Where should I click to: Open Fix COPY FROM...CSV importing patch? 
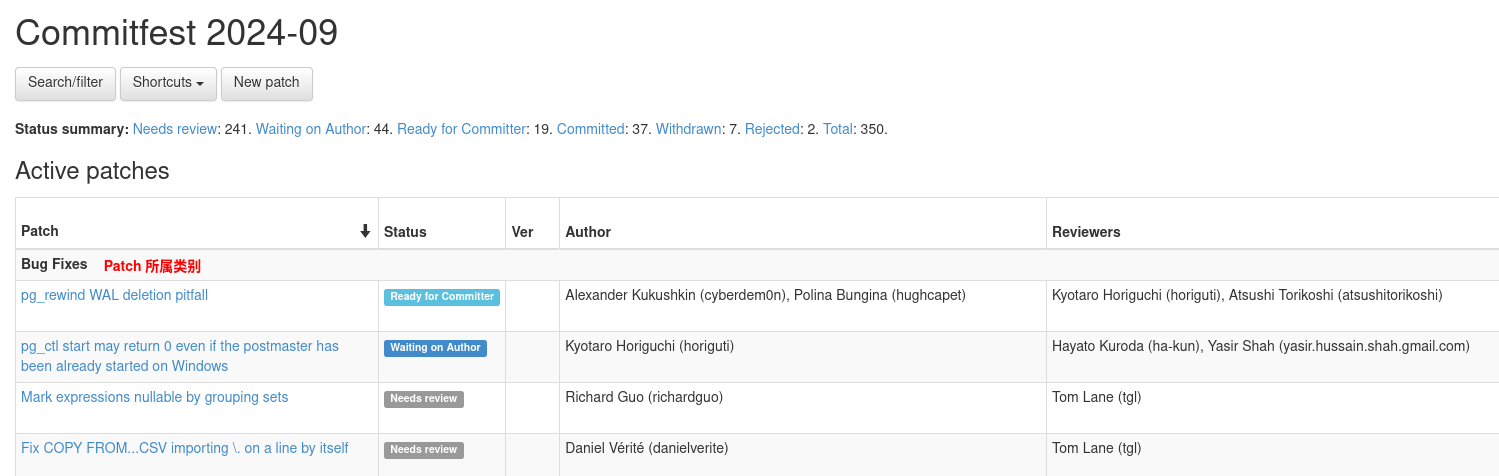[x=184, y=448]
